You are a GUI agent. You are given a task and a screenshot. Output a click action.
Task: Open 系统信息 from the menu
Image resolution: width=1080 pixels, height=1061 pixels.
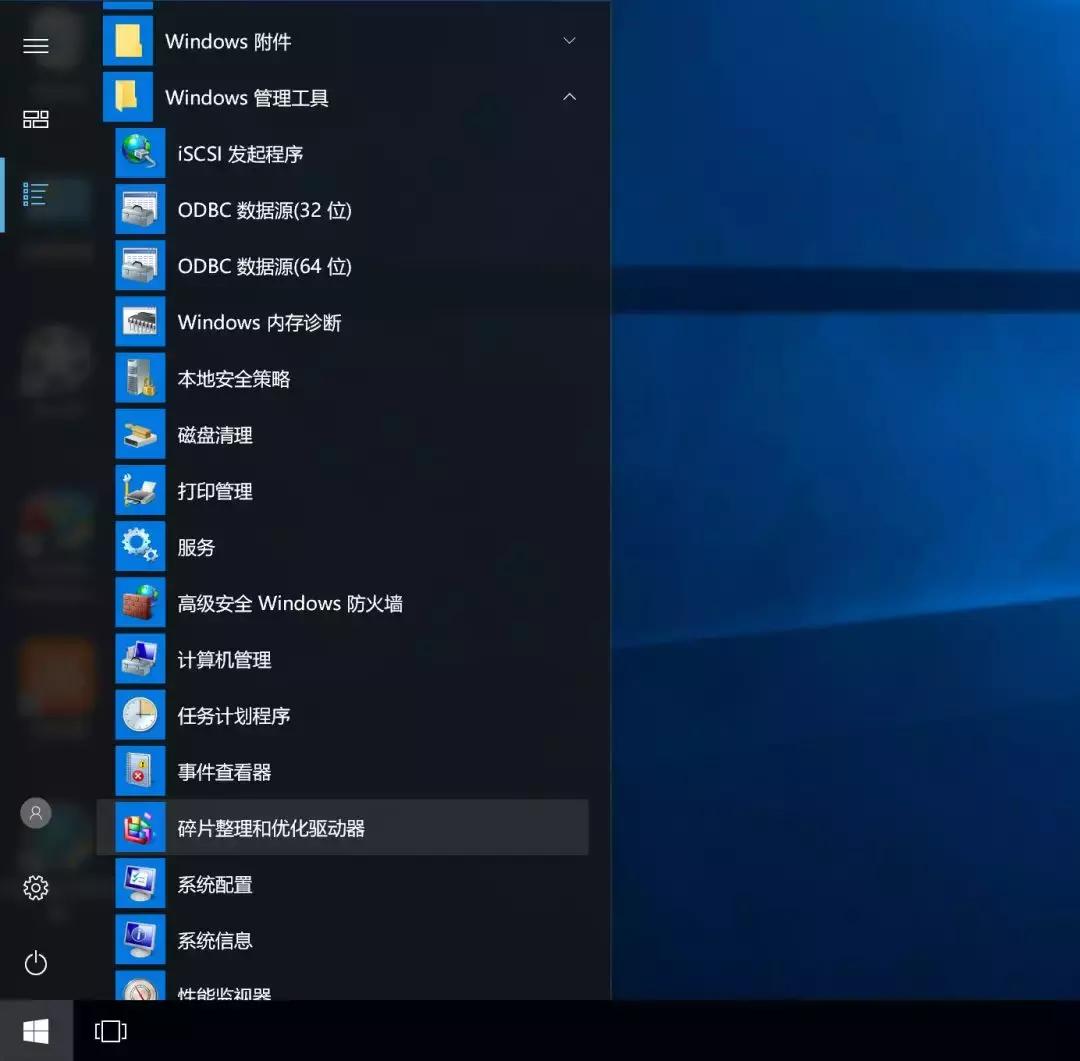140,939
